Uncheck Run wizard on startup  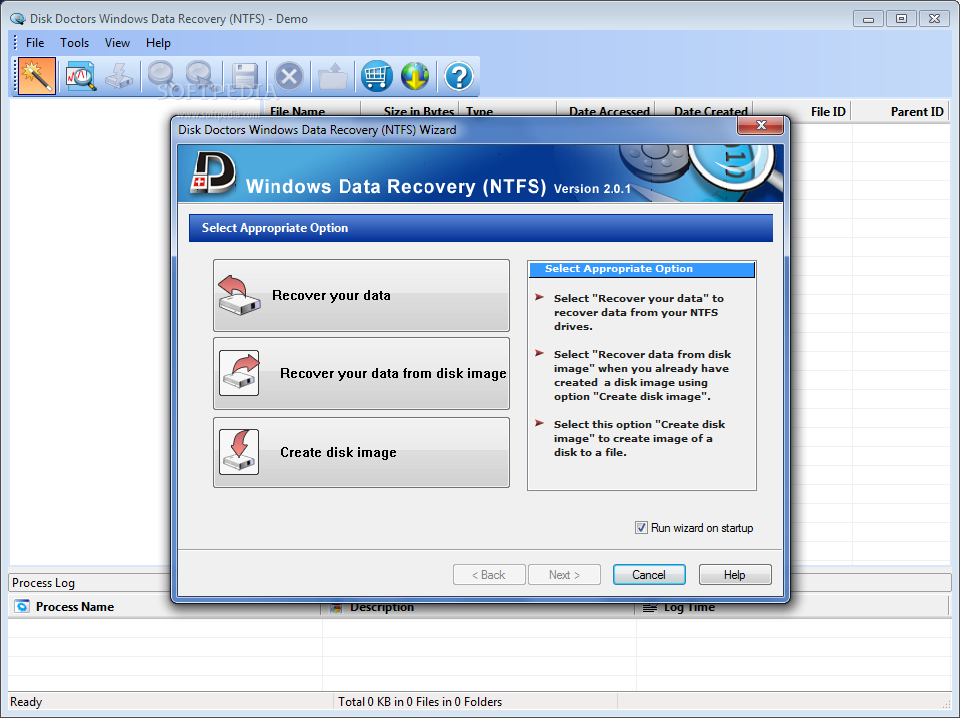pyautogui.click(x=641, y=528)
